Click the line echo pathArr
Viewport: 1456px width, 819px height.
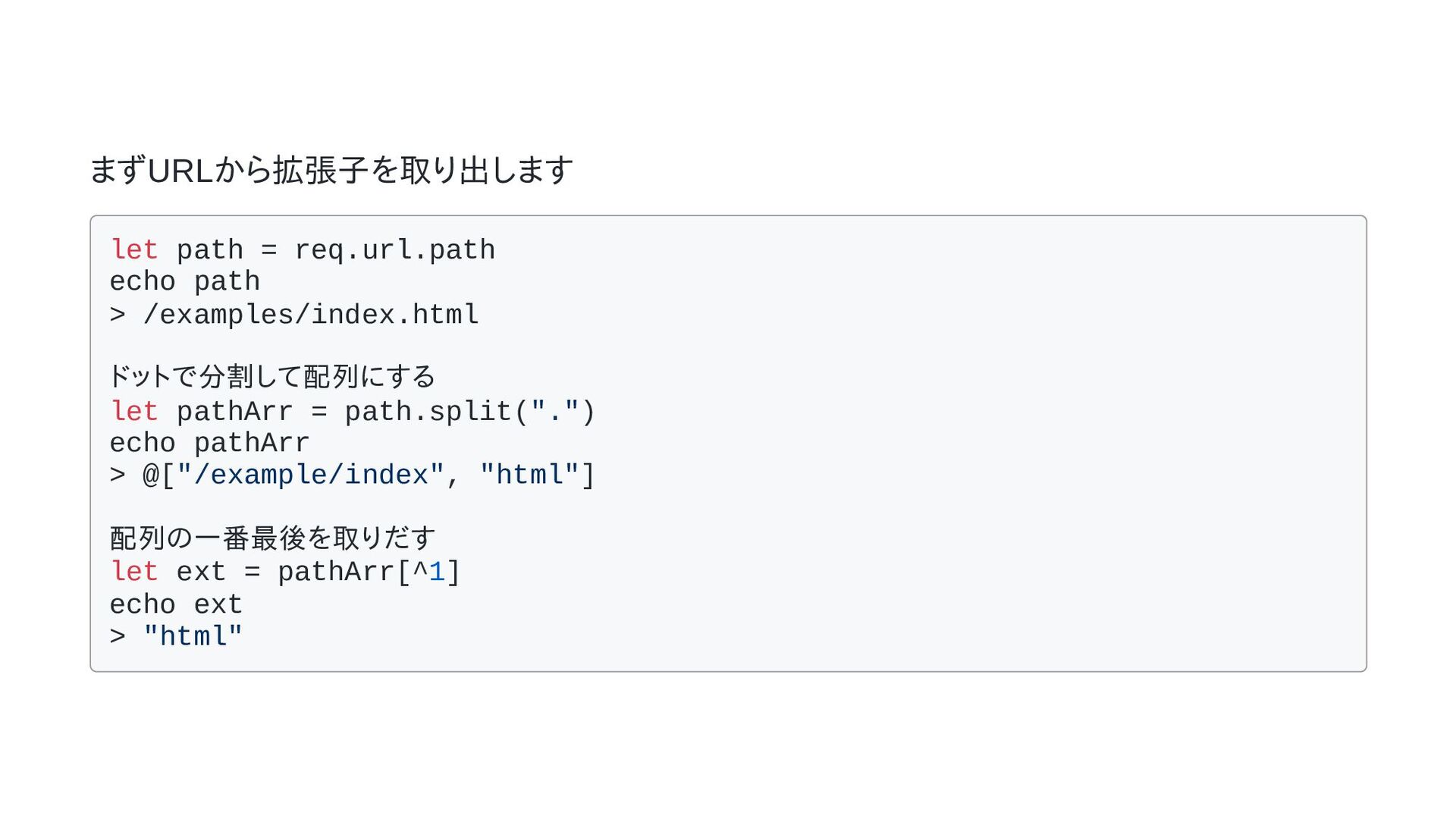coord(210,444)
